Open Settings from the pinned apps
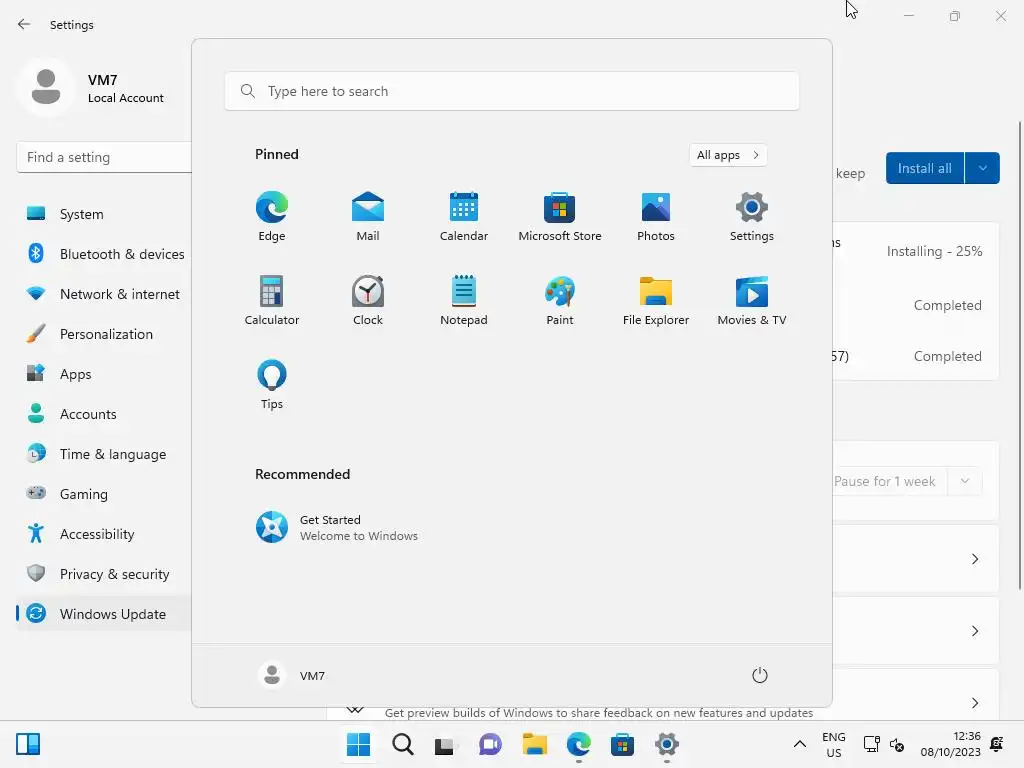 click(752, 216)
